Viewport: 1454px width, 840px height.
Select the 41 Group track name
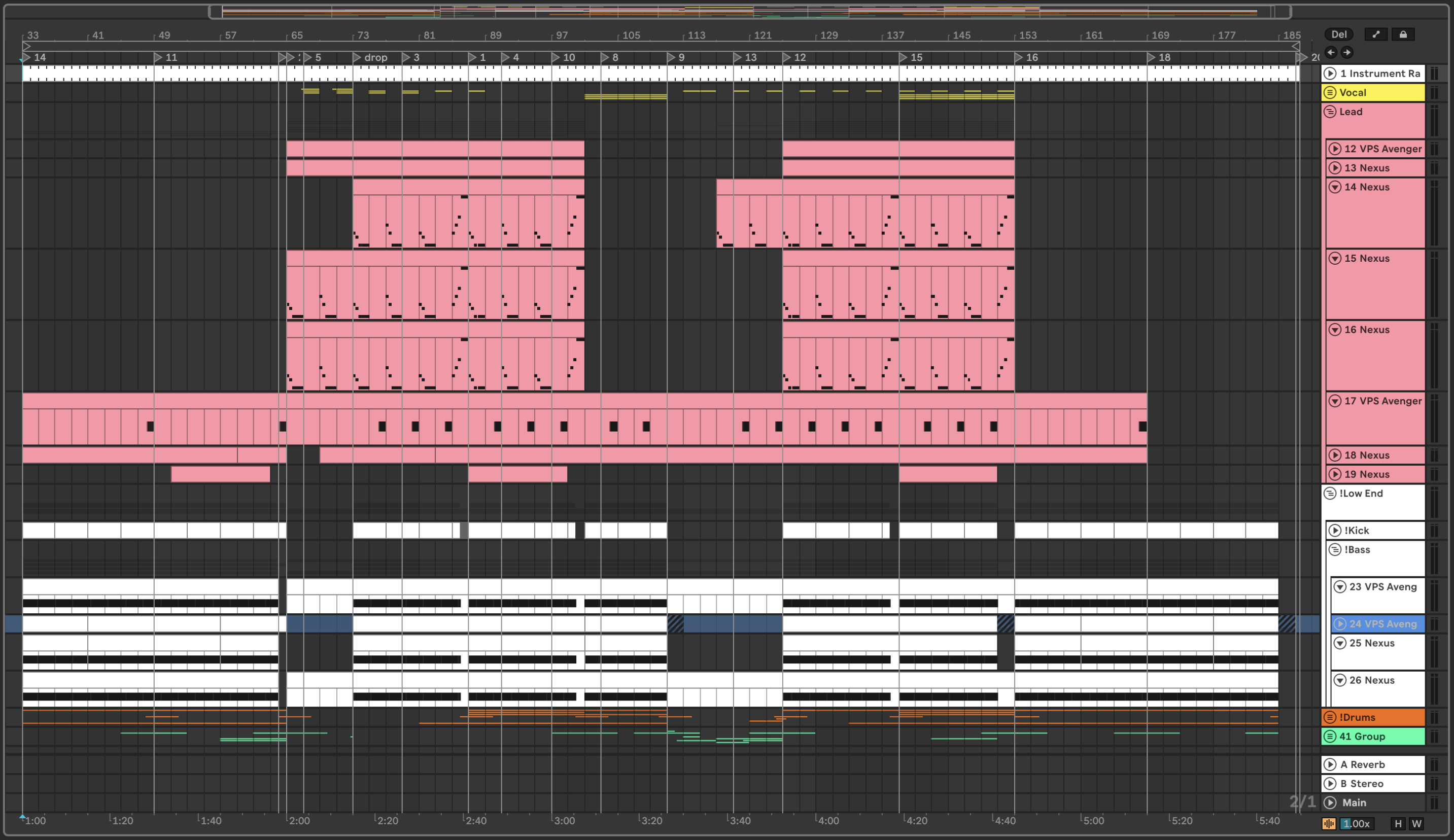pyautogui.click(x=1362, y=736)
